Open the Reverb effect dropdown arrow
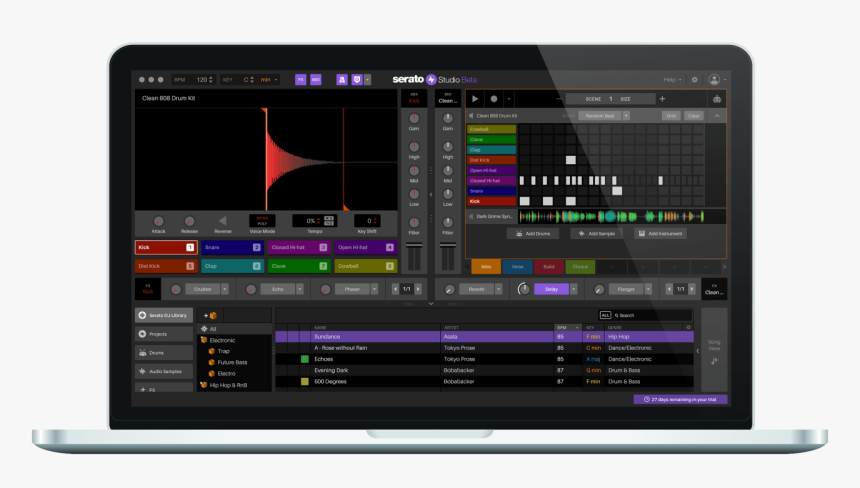 click(x=498, y=289)
